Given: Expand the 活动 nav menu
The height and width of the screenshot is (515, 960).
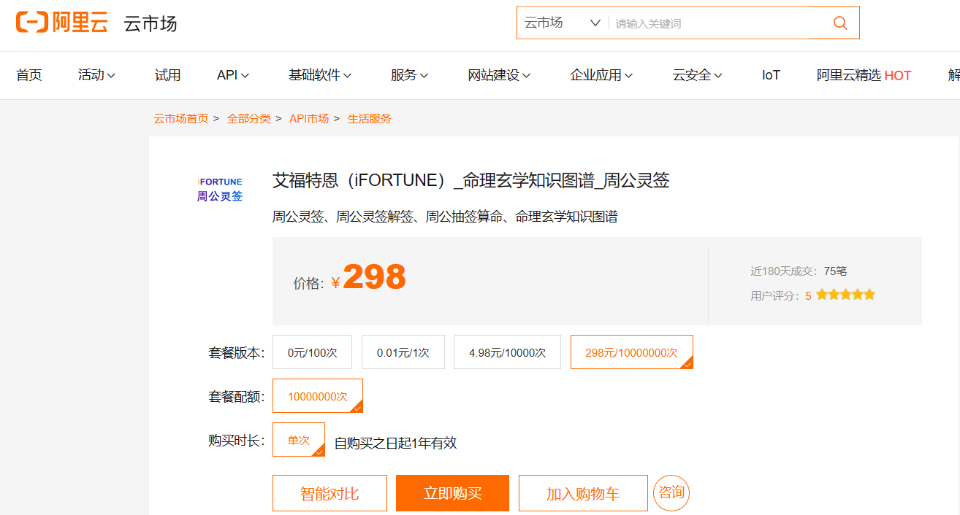Looking at the screenshot, I should [96, 75].
